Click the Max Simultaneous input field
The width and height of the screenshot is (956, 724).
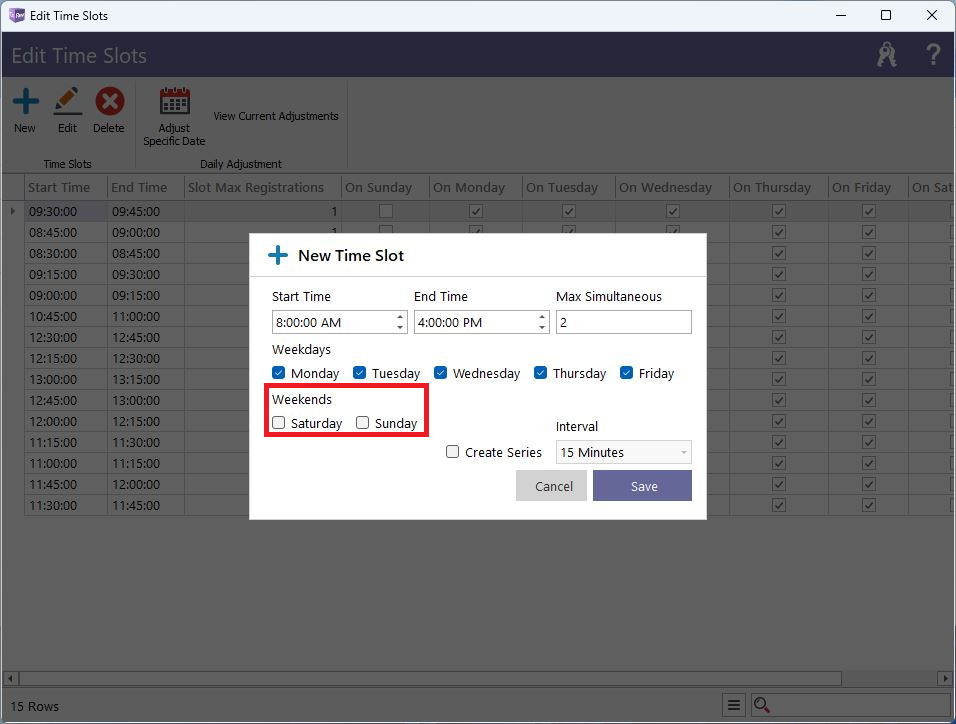tap(624, 322)
